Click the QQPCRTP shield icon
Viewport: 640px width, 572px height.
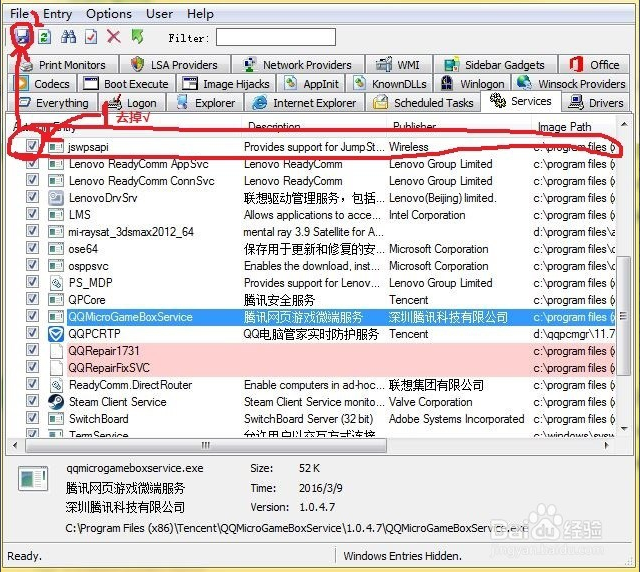tap(56, 334)
